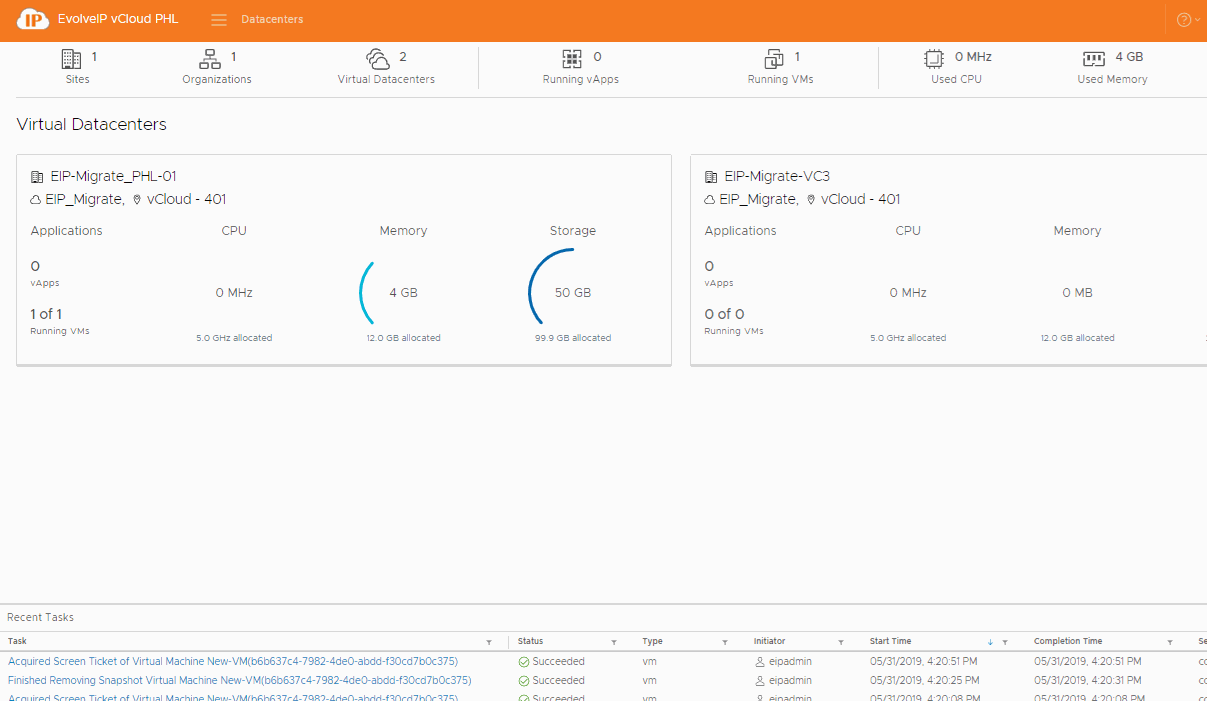This screenshot has height=701, width=1207.
Task: Click the Virtual Datacenters cloud icon
Action: 378,58
